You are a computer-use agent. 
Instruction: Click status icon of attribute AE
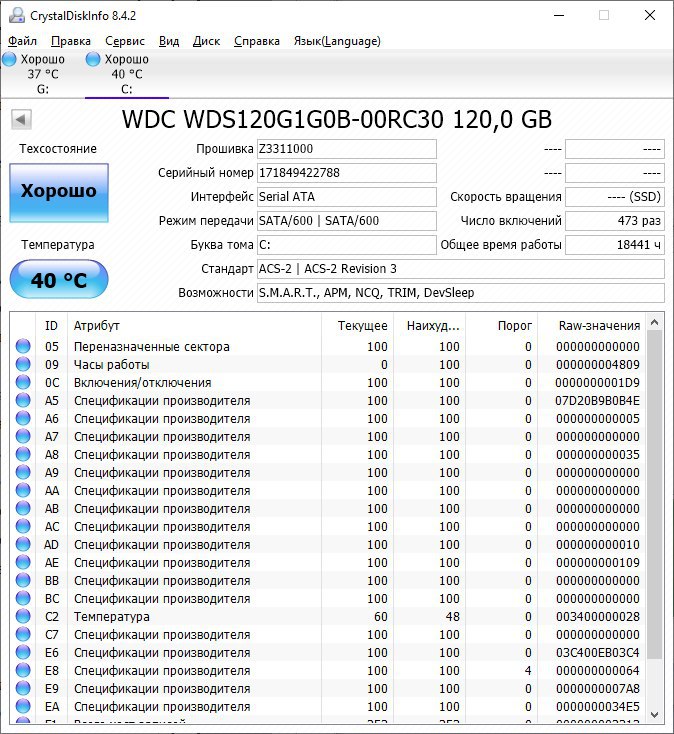(x=23, y=562)
